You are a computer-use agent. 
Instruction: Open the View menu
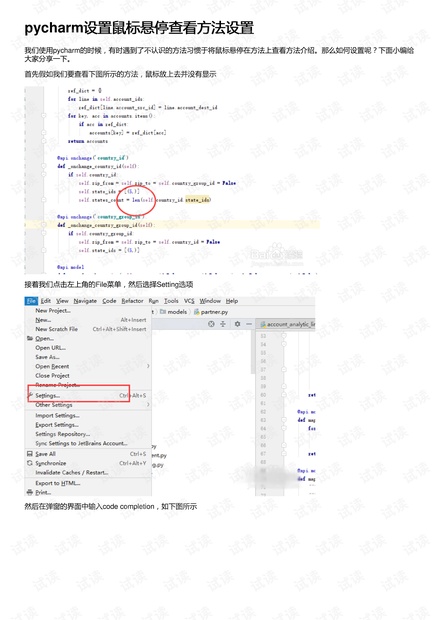tap(62, 301)
